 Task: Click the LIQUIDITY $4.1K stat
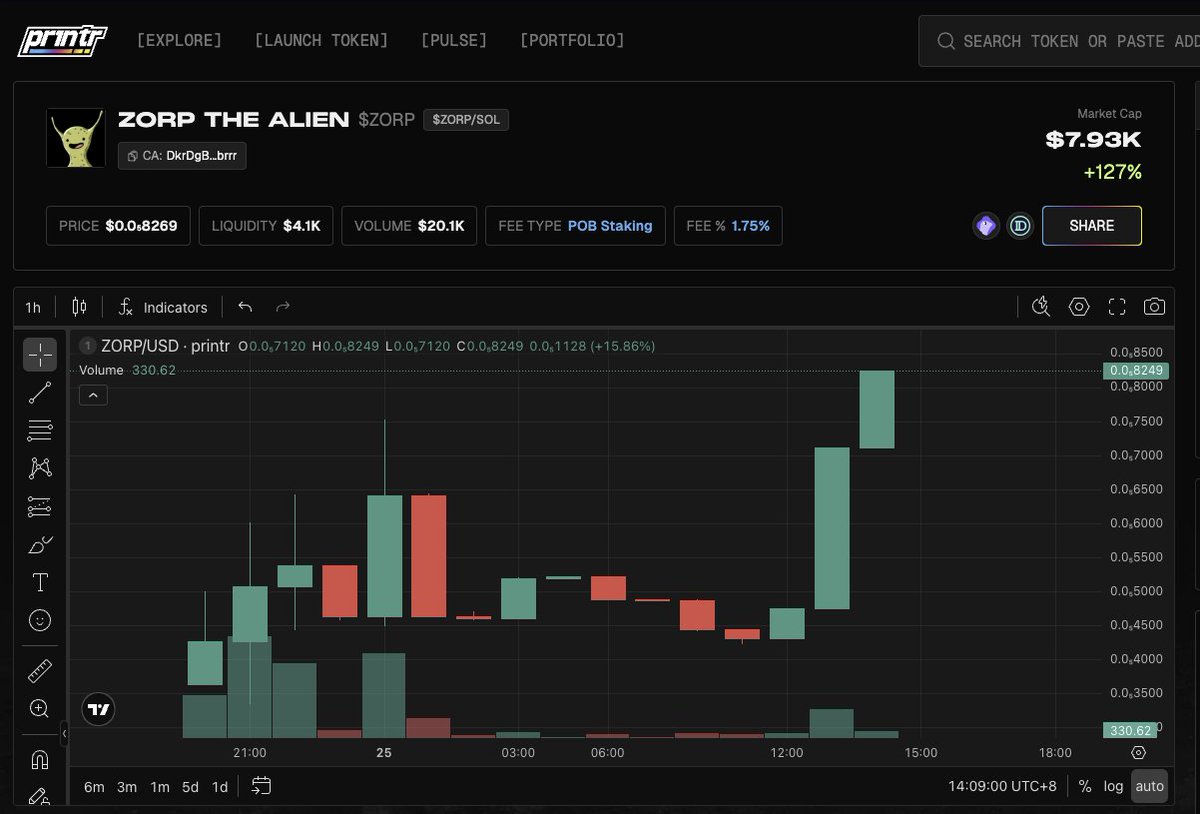[266, 226]
